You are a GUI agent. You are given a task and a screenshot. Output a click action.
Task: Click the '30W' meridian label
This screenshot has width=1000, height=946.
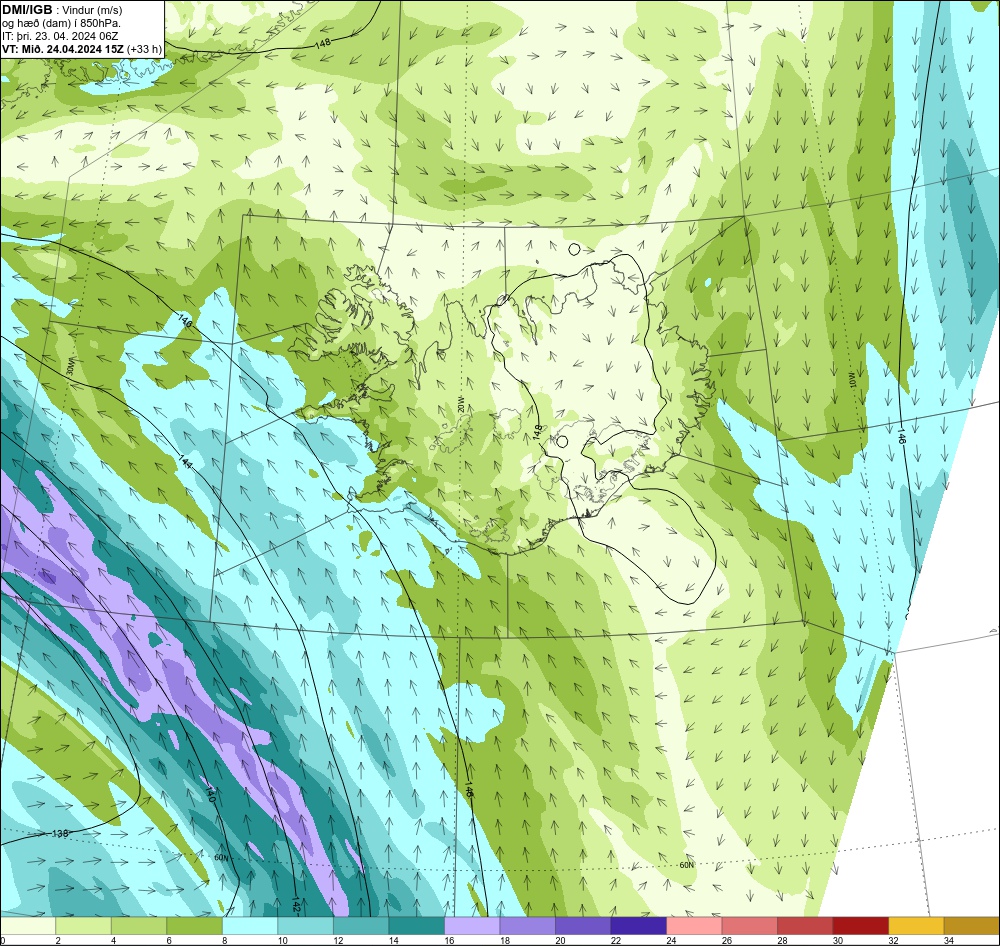click(71, 368)
